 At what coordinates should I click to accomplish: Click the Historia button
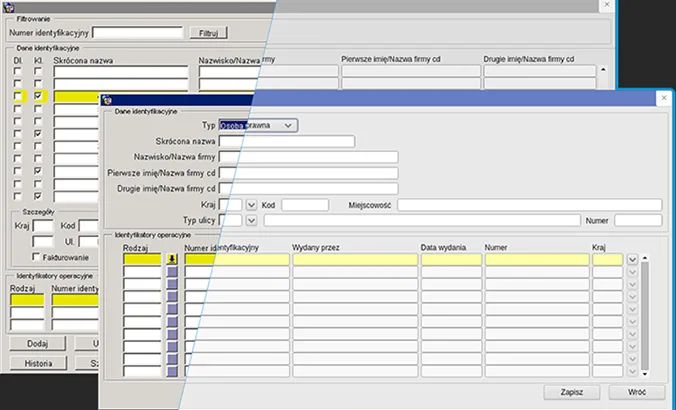38,363
